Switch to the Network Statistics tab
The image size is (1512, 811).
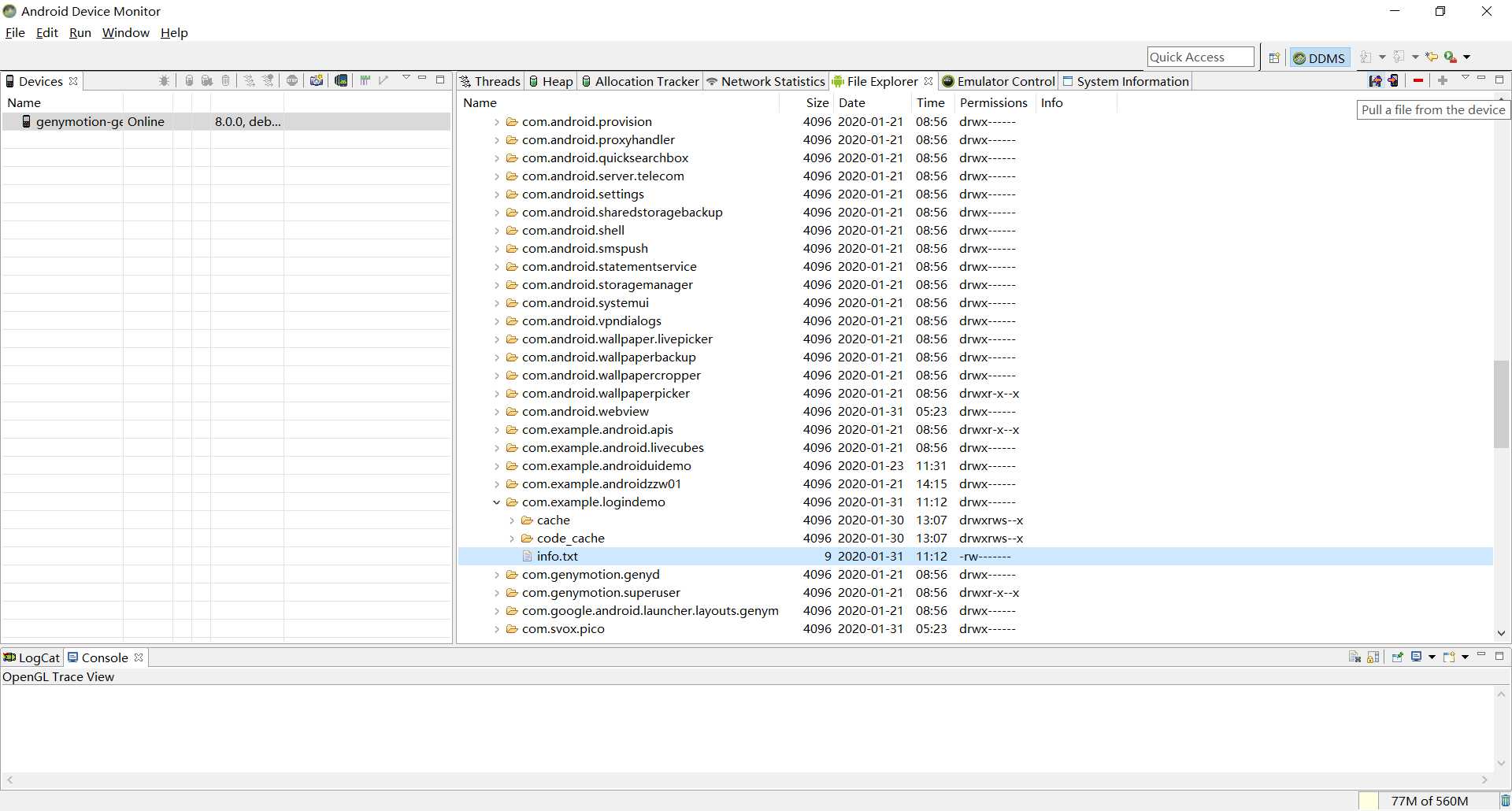(765, 81)
